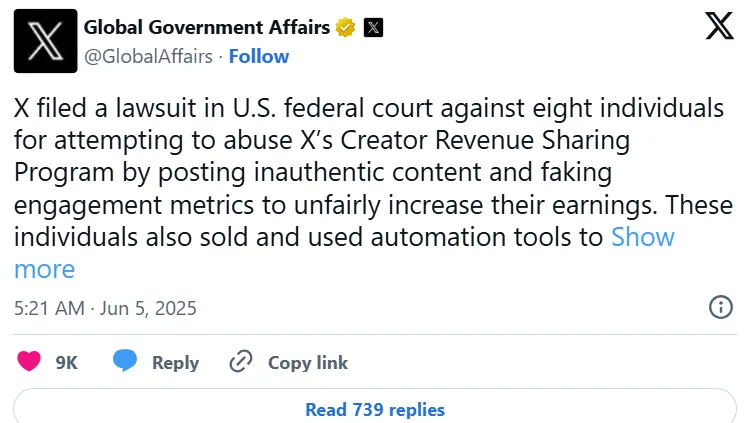The height and width of the screenshot is (423, 753).
Task: Click the words 'engagement metrics' in post
Action: pos(134,206)
